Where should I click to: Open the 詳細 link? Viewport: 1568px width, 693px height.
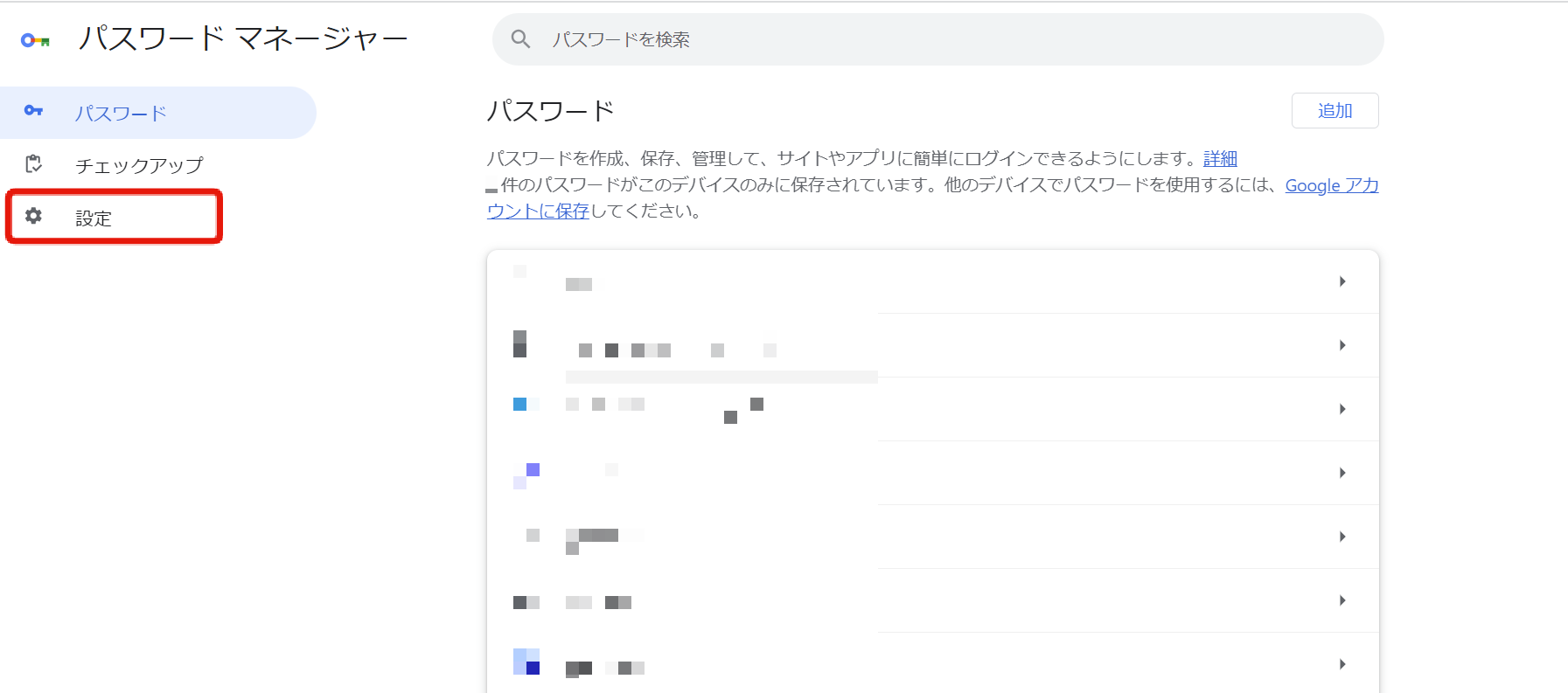pos(1220,158)
